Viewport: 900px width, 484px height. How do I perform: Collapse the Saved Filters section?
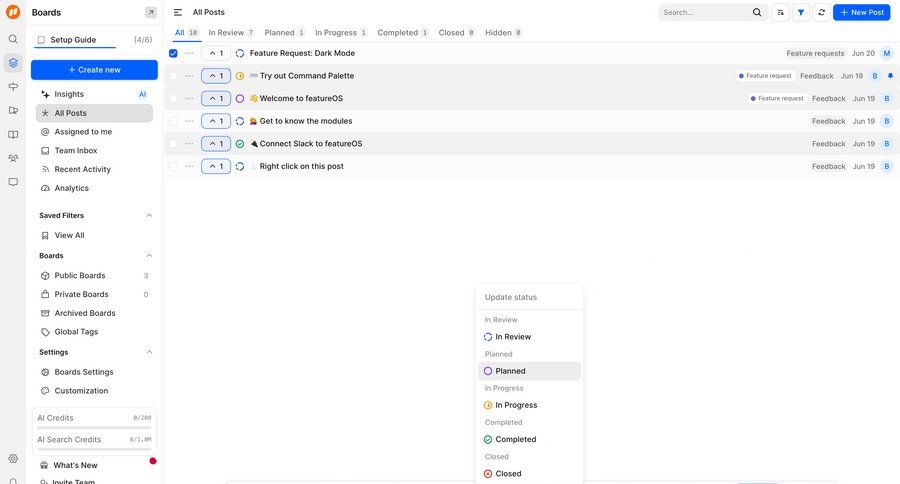(149, 215)
